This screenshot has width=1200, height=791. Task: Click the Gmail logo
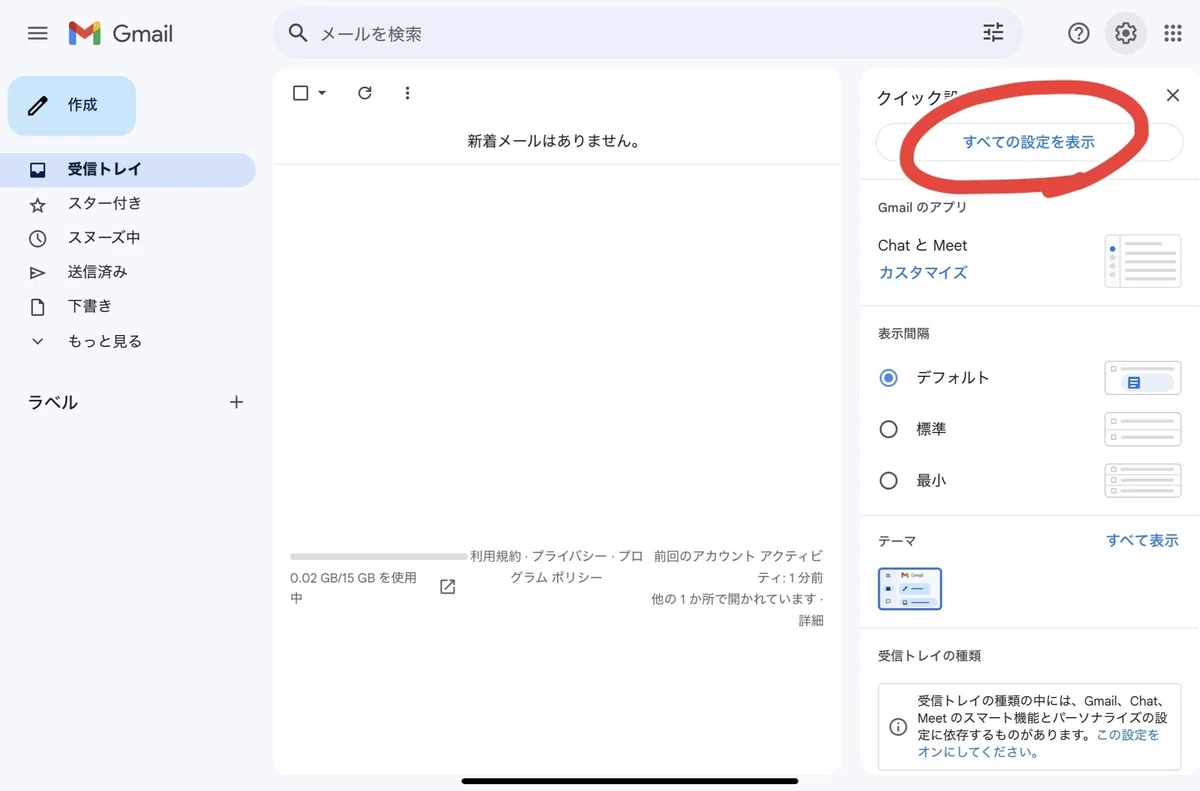click(x=121, y=33)
